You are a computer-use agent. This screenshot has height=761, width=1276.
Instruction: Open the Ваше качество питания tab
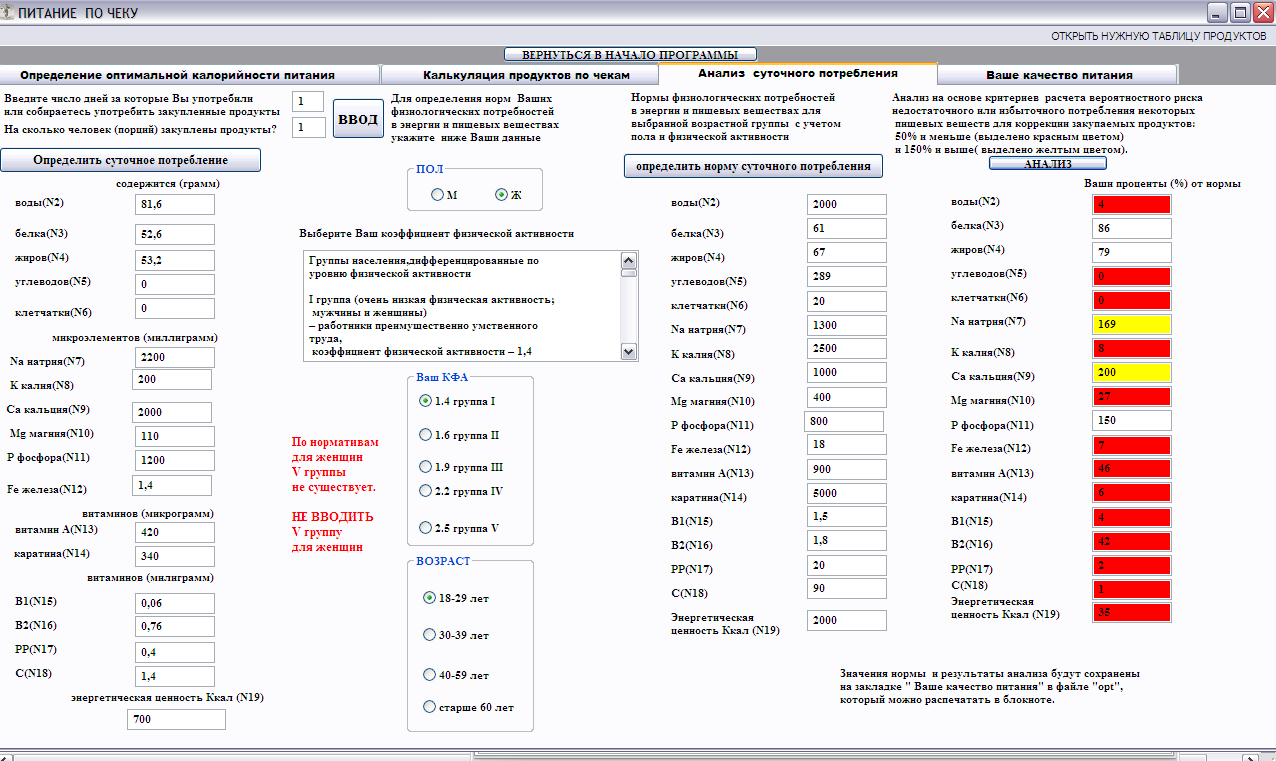click(1058, 75)
